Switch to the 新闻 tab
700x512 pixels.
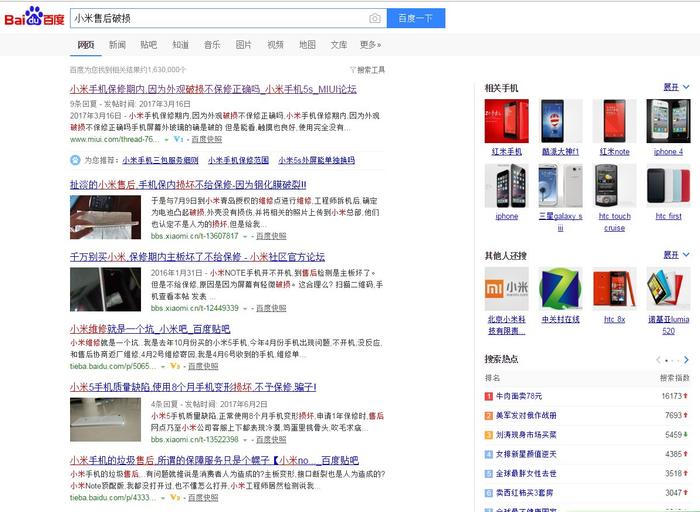click(117, 45)
